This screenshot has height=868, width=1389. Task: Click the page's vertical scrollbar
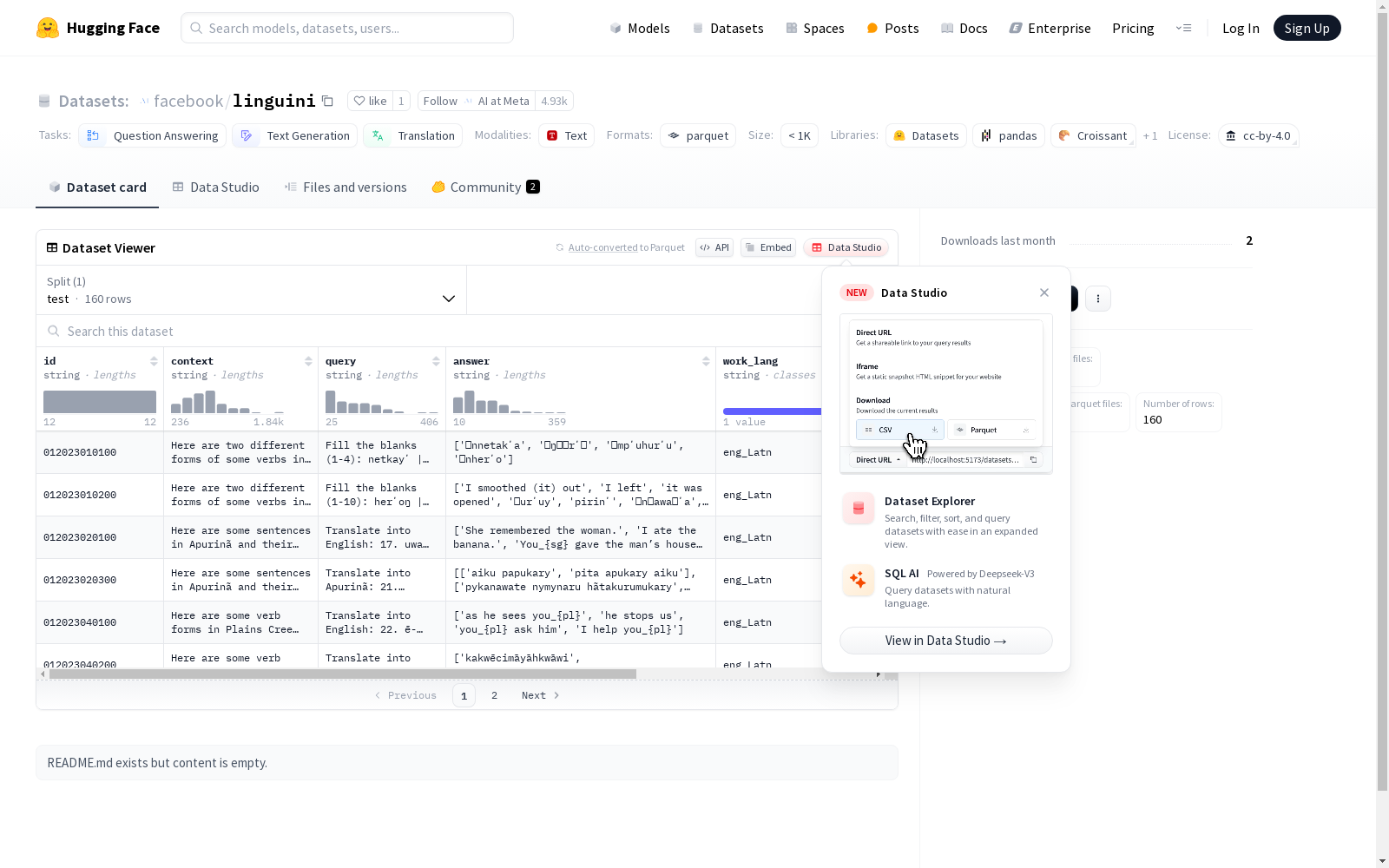click(x=1382, y=403)
